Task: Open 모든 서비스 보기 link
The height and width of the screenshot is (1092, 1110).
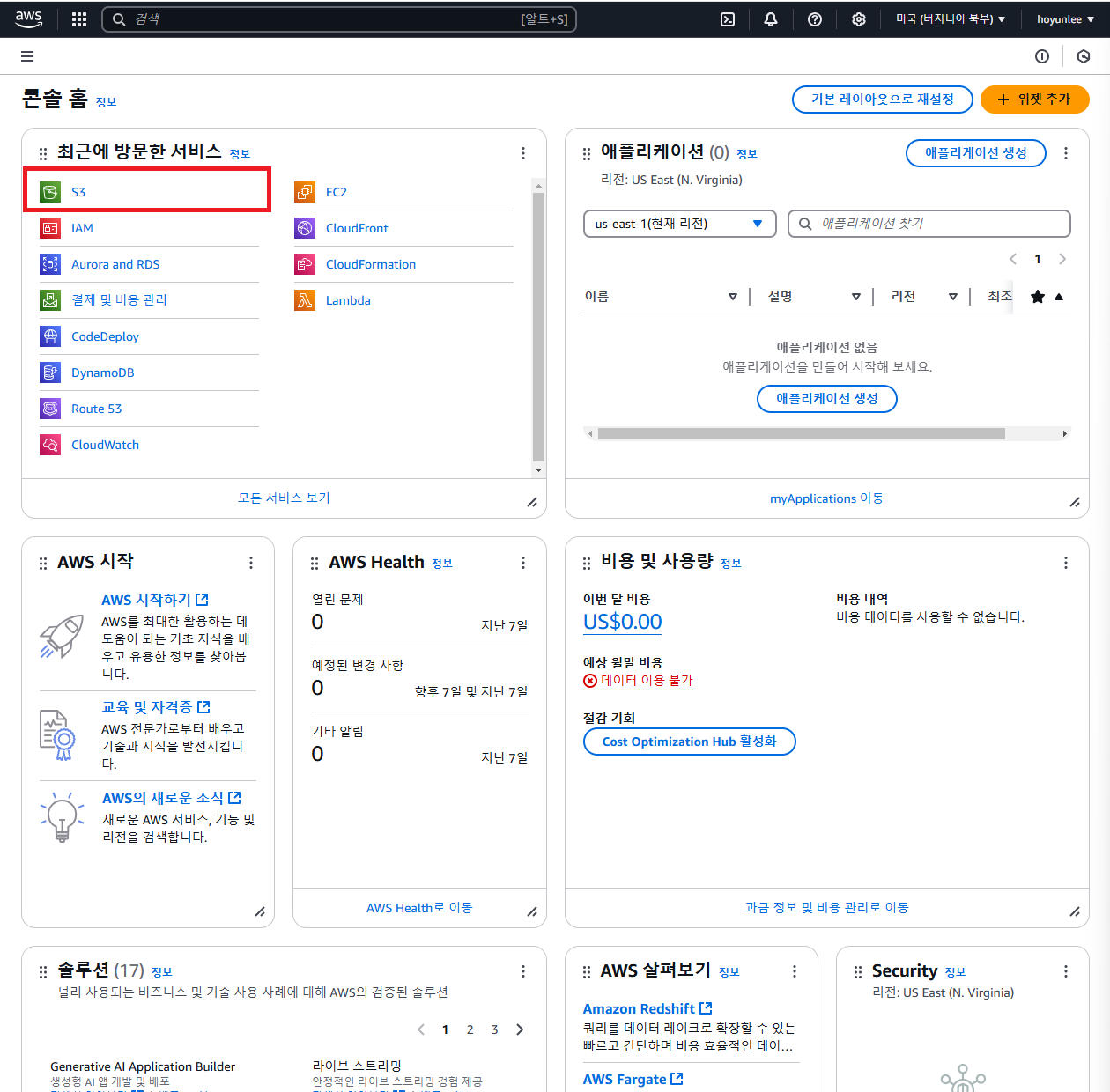Action: [x=284, y=498]
